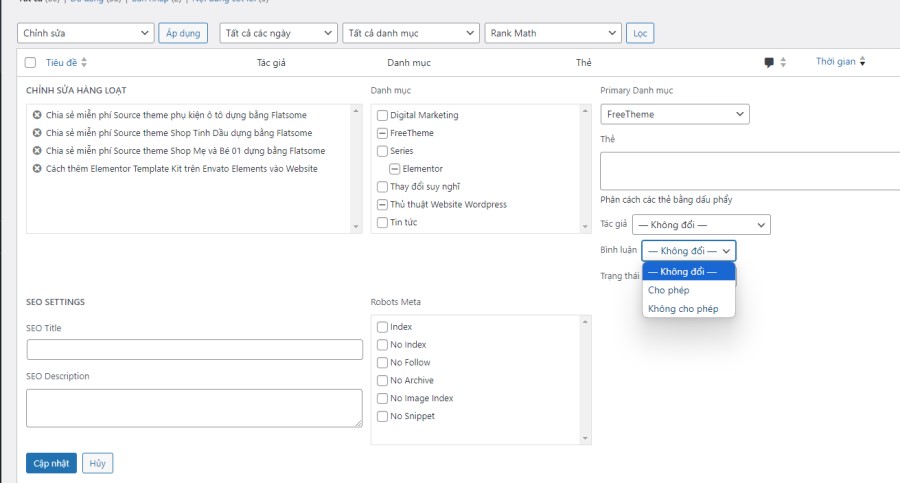Focus the SEO Title input field

(x=194, y=349)
